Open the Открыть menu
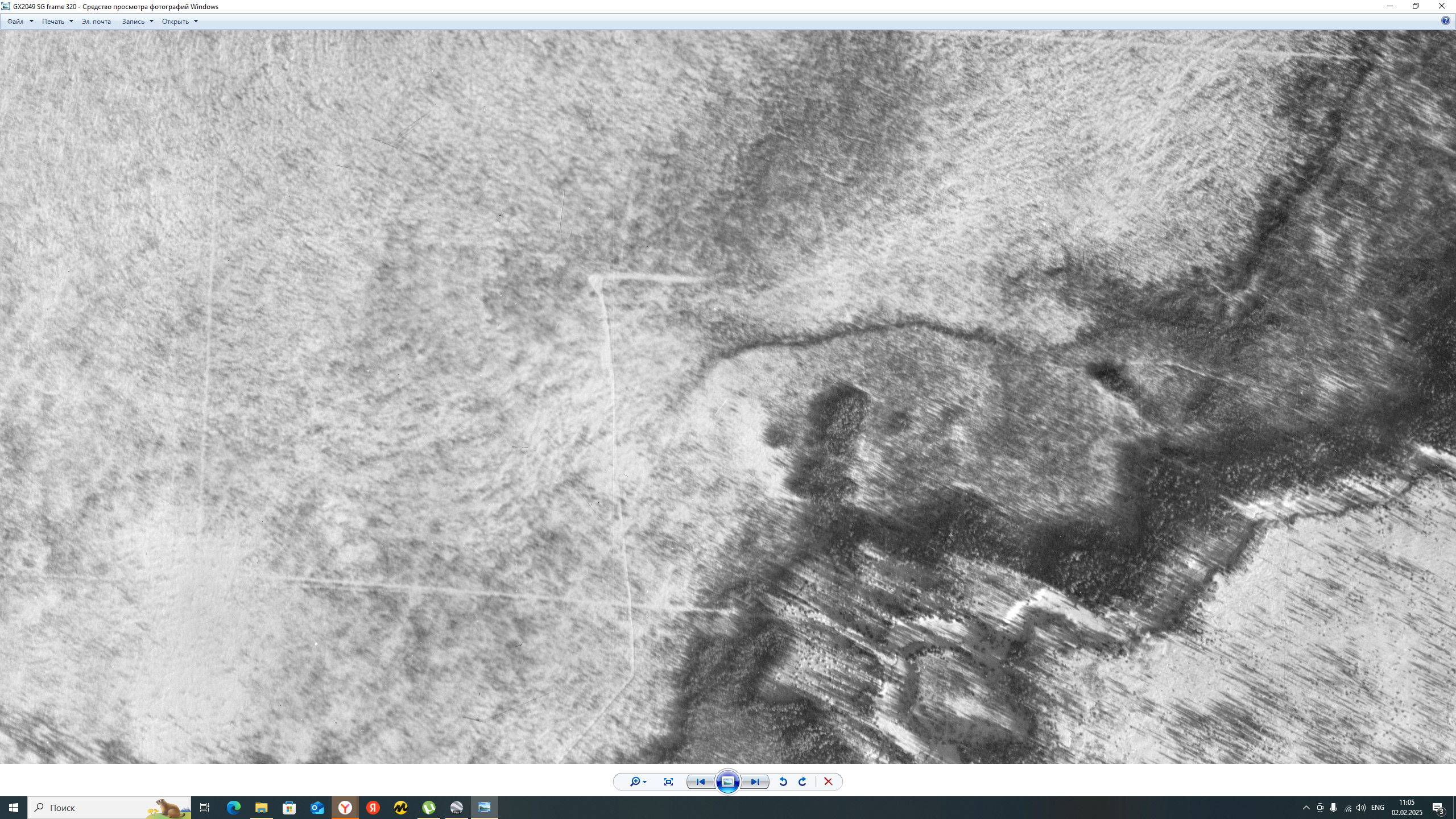The image size is (1456, 819). [x=175, y=22]
